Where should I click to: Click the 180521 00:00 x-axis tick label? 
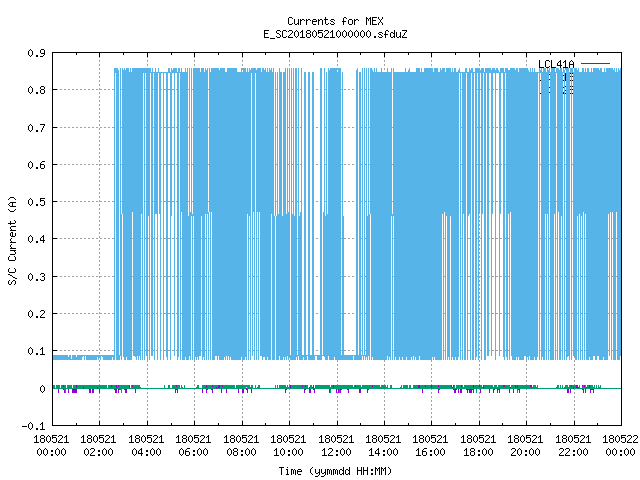[x=51, y=446]
